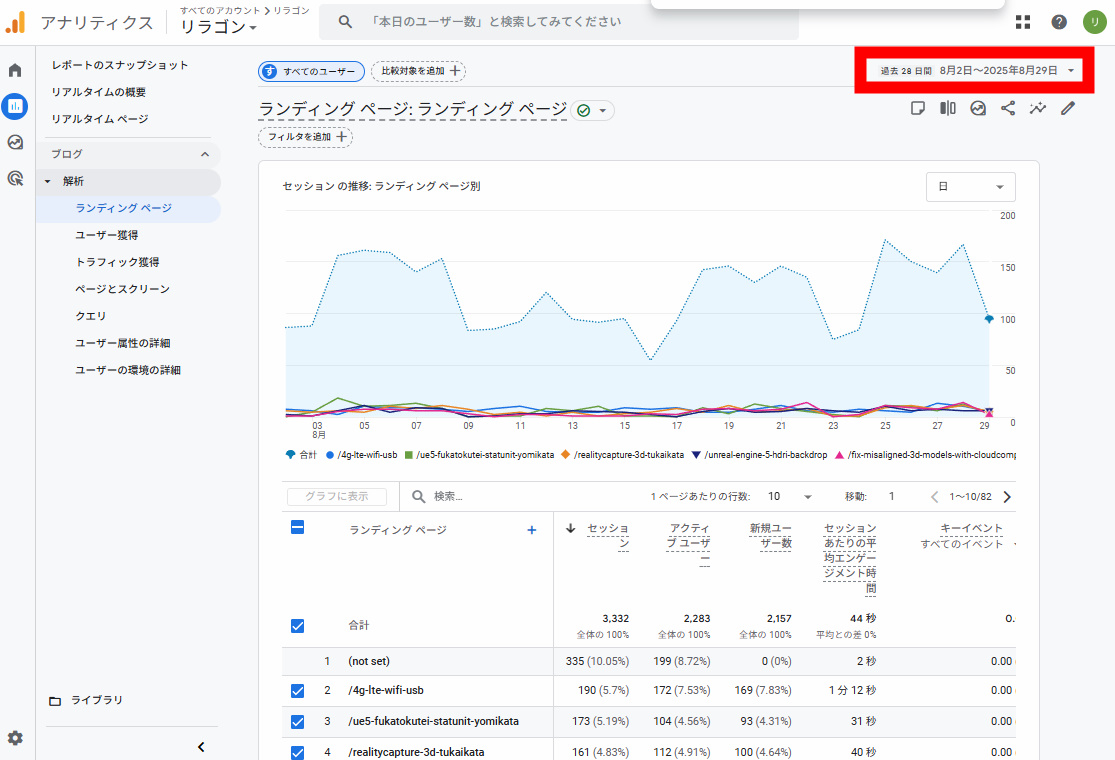Click the customize report pencil icon
This screenshot has height=760, width=1115.
[1068, 109]
